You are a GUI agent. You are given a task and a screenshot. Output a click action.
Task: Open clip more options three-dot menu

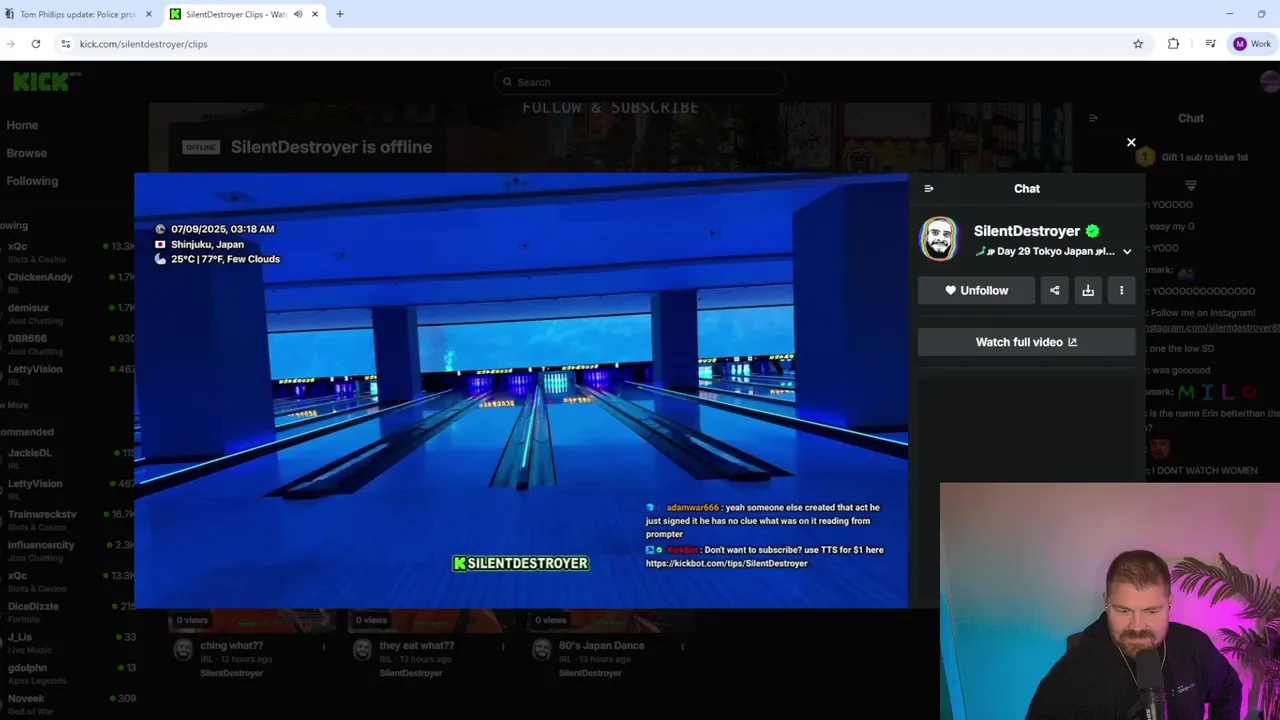click(1121, 290)
